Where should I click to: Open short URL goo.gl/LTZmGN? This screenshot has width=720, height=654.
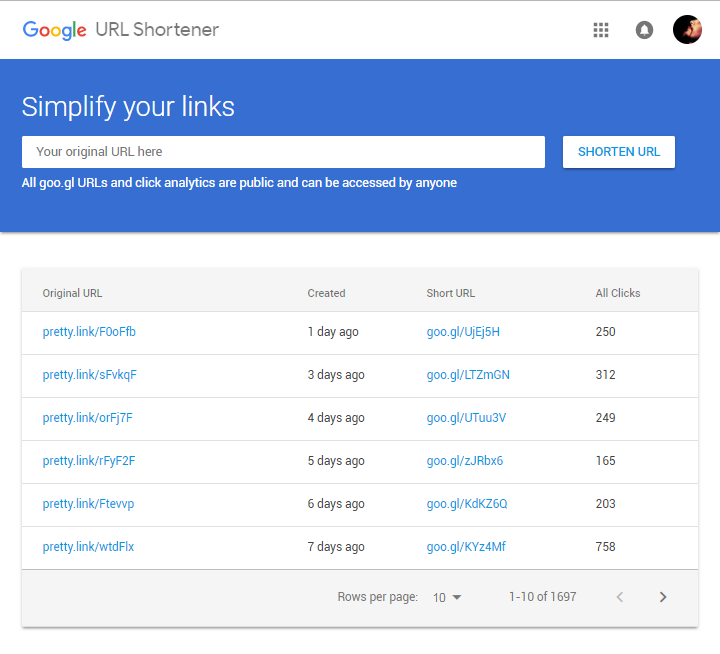(468, 375)
